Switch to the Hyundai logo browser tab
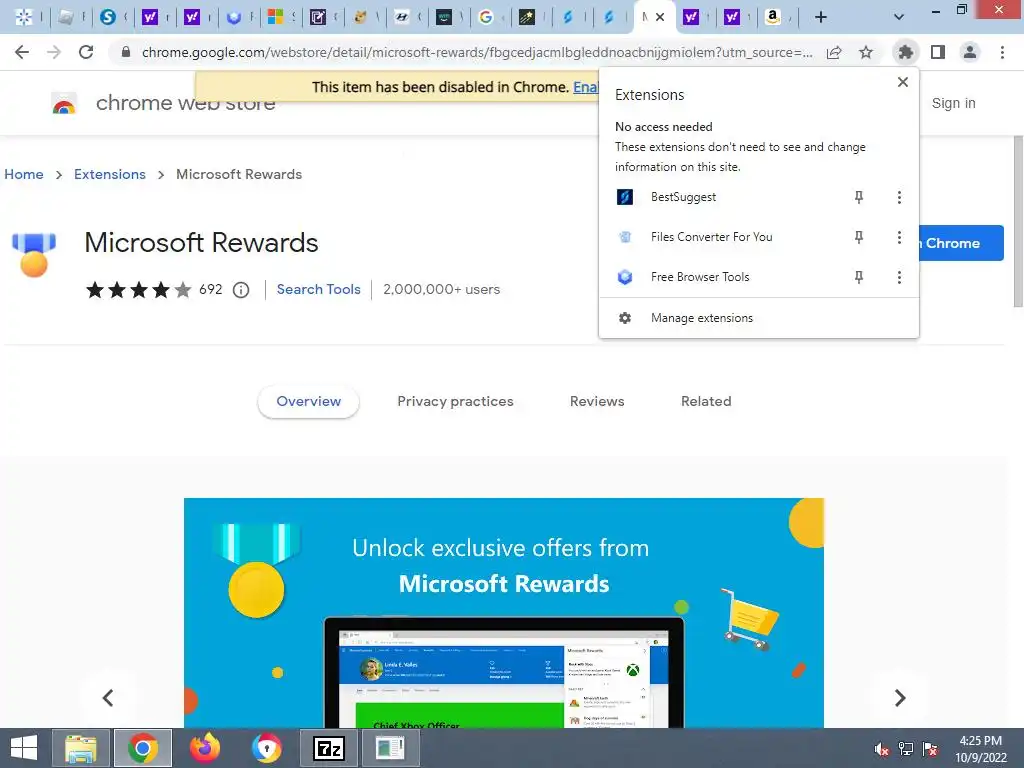The width and height of the screenshot is (1024, 768). coord(402,18)
